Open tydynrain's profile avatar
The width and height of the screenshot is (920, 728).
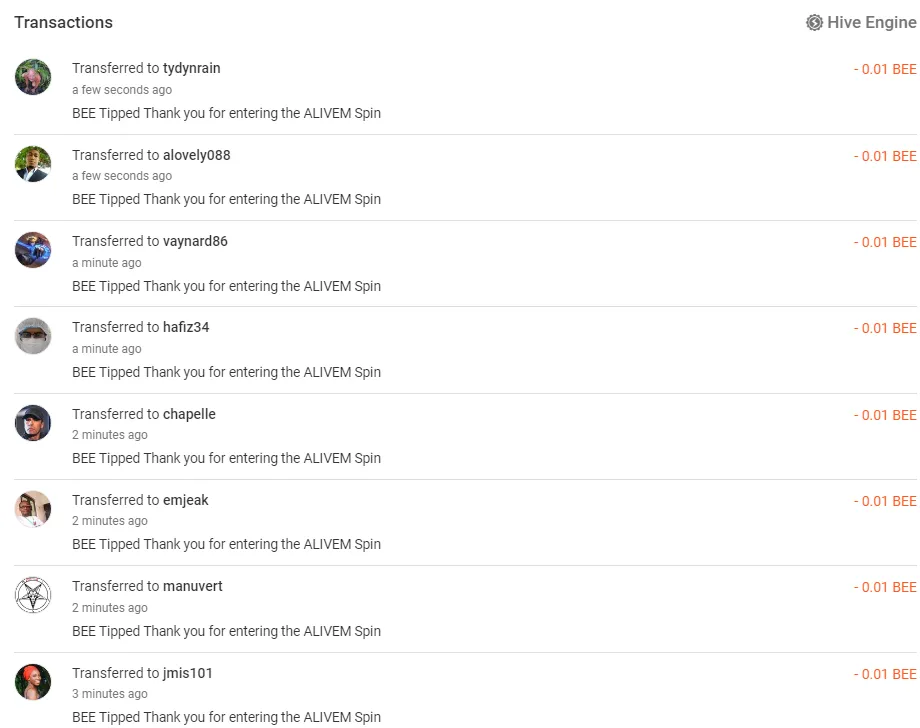[x=33, y=77]
